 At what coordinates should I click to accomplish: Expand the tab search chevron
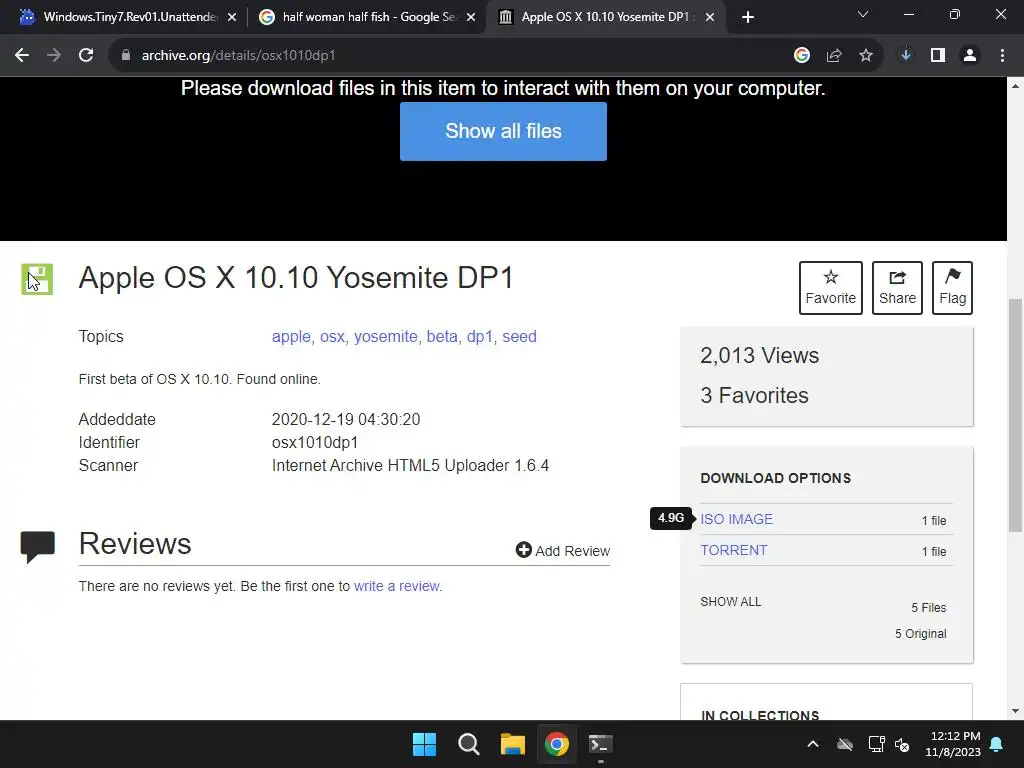[x=863, y=14]
